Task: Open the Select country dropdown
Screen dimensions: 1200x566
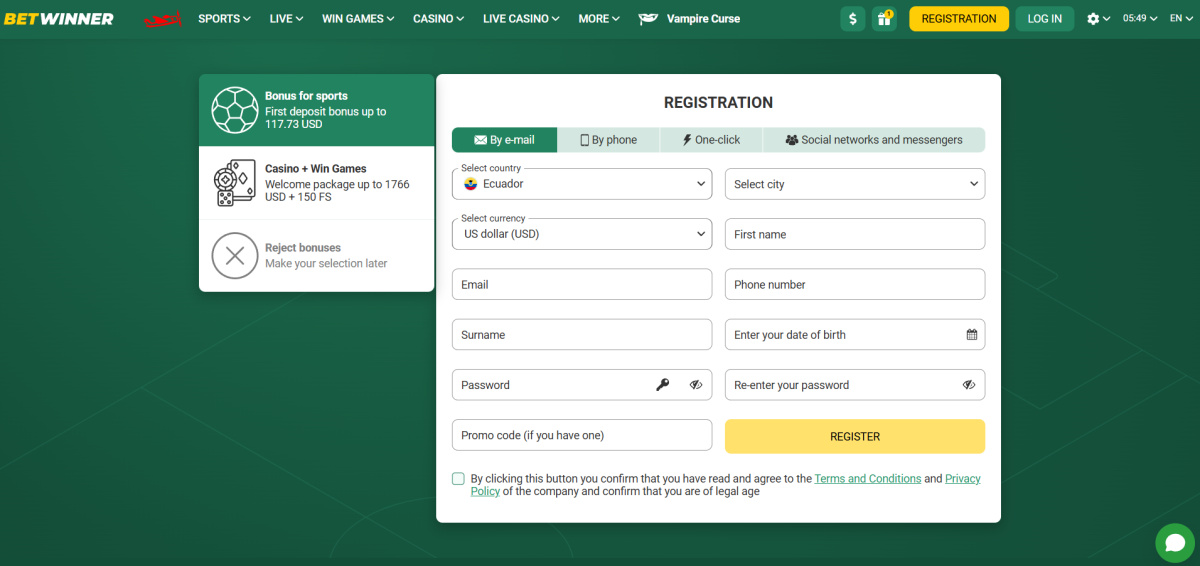Action: (582, 184)
